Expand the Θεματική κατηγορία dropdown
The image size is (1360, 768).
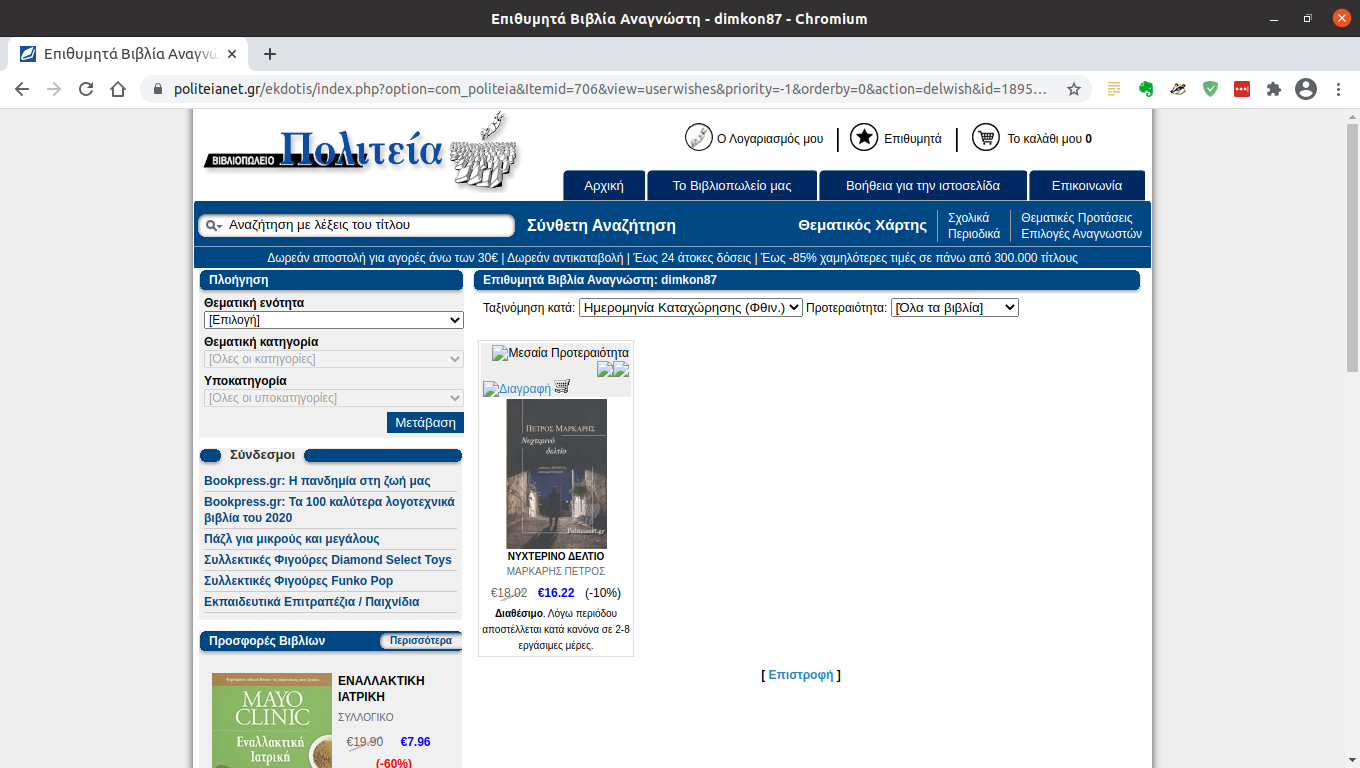click(334, 359)
